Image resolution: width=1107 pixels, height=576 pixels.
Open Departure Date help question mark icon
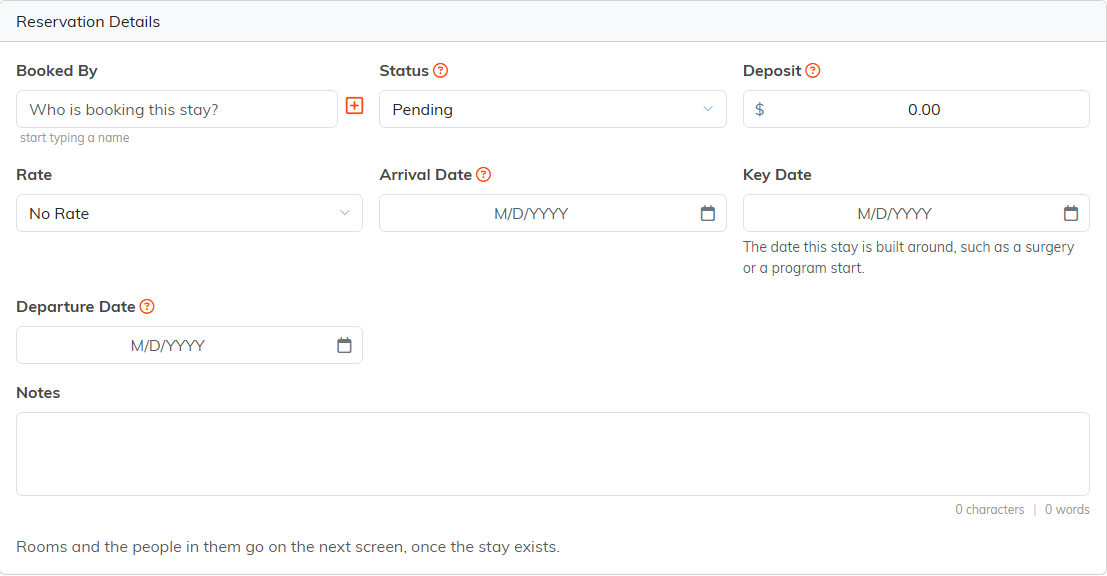[147, 306]
